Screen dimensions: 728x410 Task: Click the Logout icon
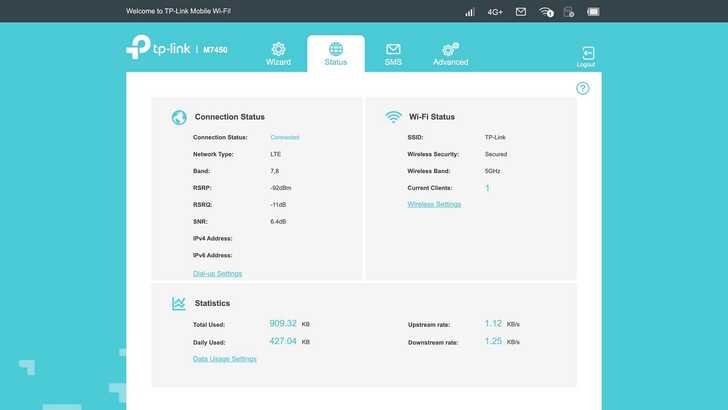click(x=586, y=57)
